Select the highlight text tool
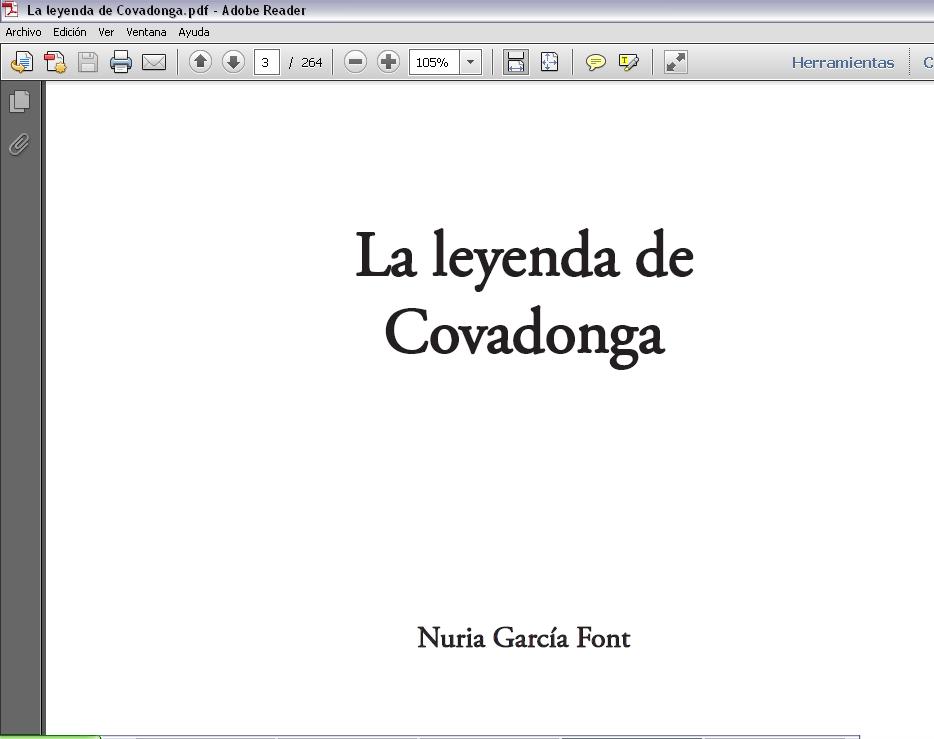This screenshot has width=934, height=739. click(x=629, y=62)
